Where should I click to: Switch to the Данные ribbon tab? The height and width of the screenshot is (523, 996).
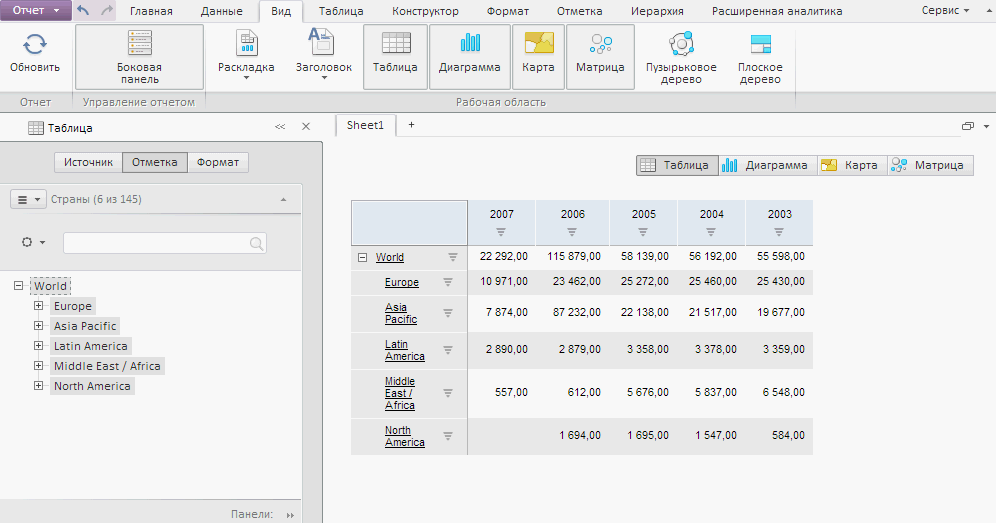point(222,12)
